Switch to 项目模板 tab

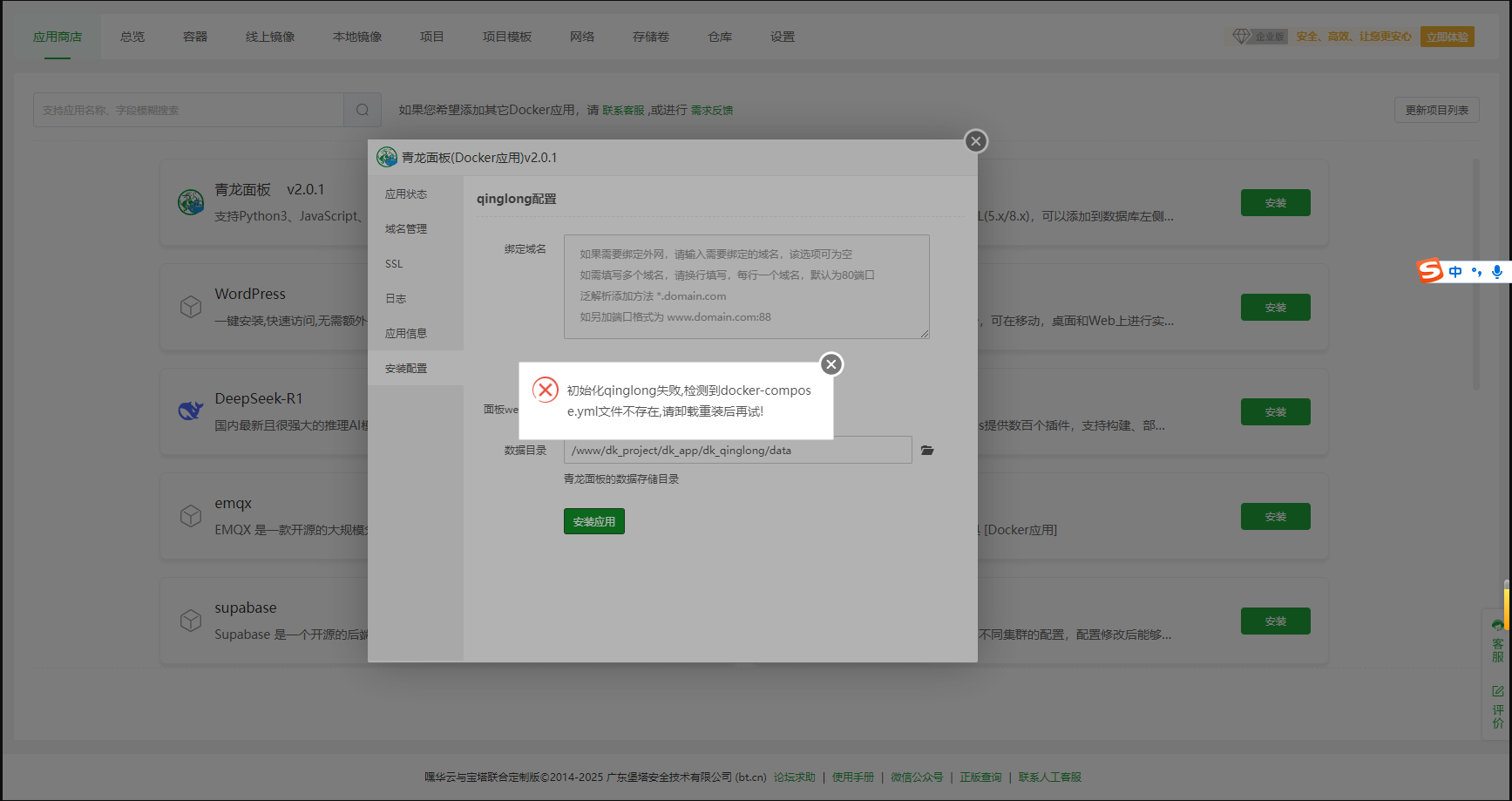point(507,37)
